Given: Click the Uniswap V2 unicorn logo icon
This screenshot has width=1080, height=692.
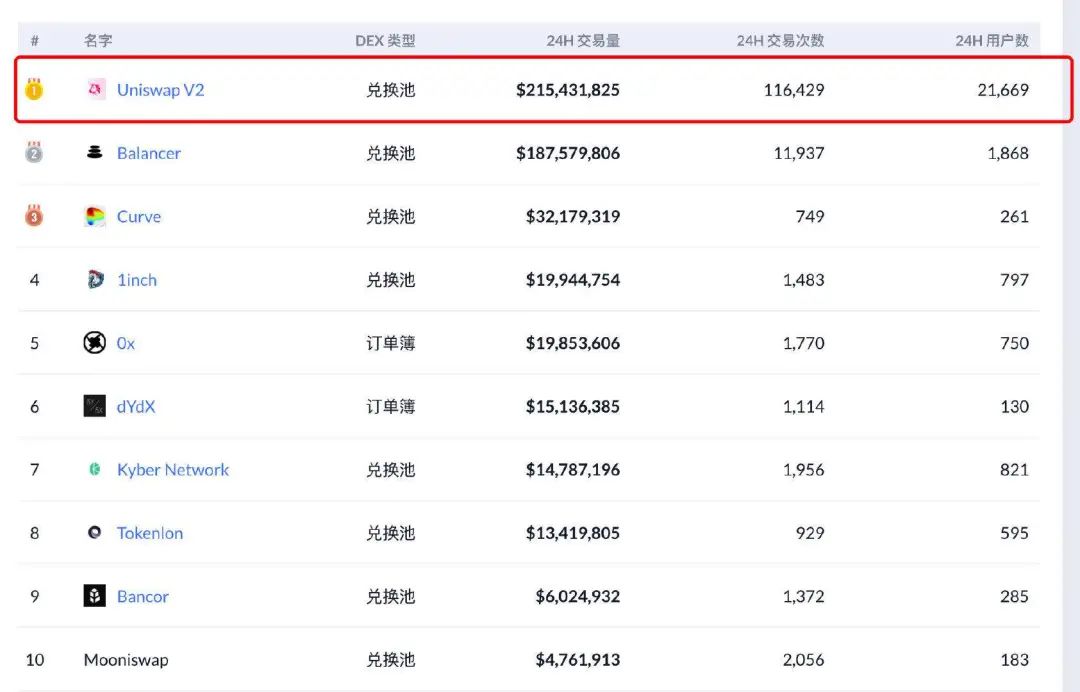Looking at the screenshot, I should [95, 89].
